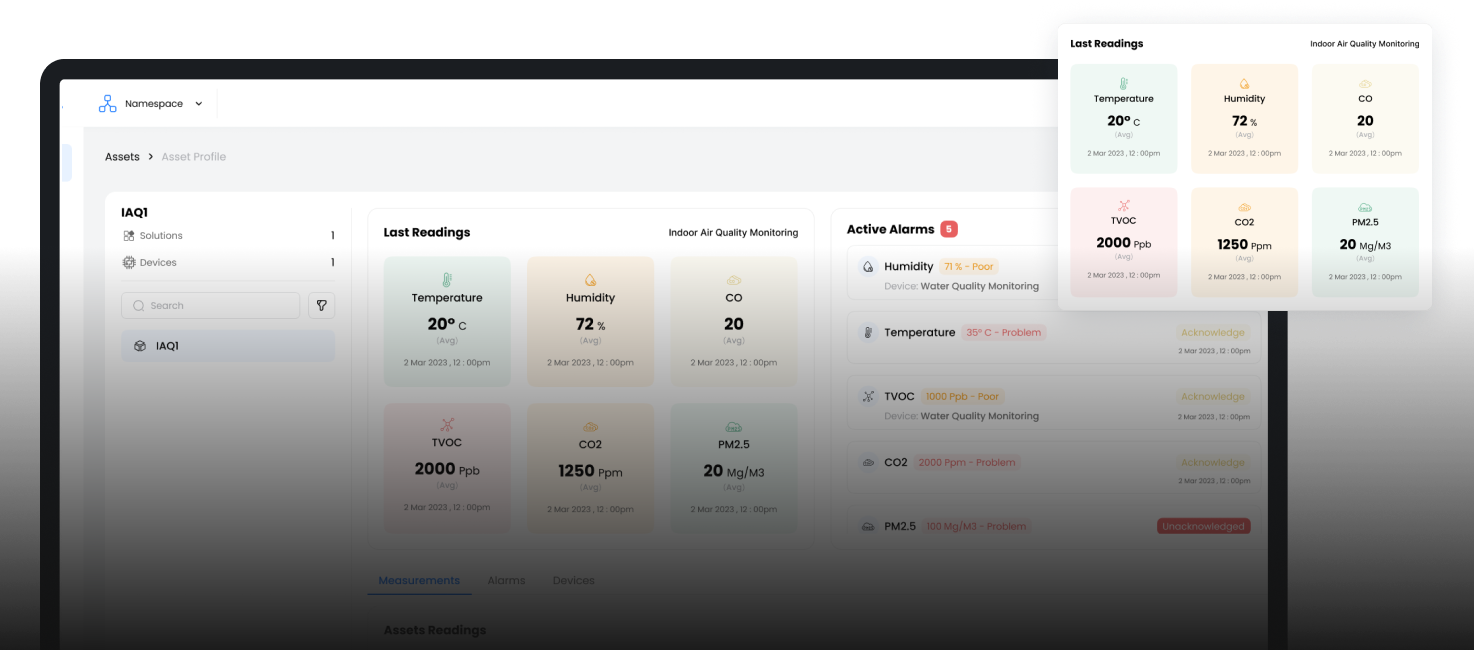1474x650 pixels.
Task: Click the "1000 Ppb - Poor" TVOC alarm tag
Action: click(962, 397)
